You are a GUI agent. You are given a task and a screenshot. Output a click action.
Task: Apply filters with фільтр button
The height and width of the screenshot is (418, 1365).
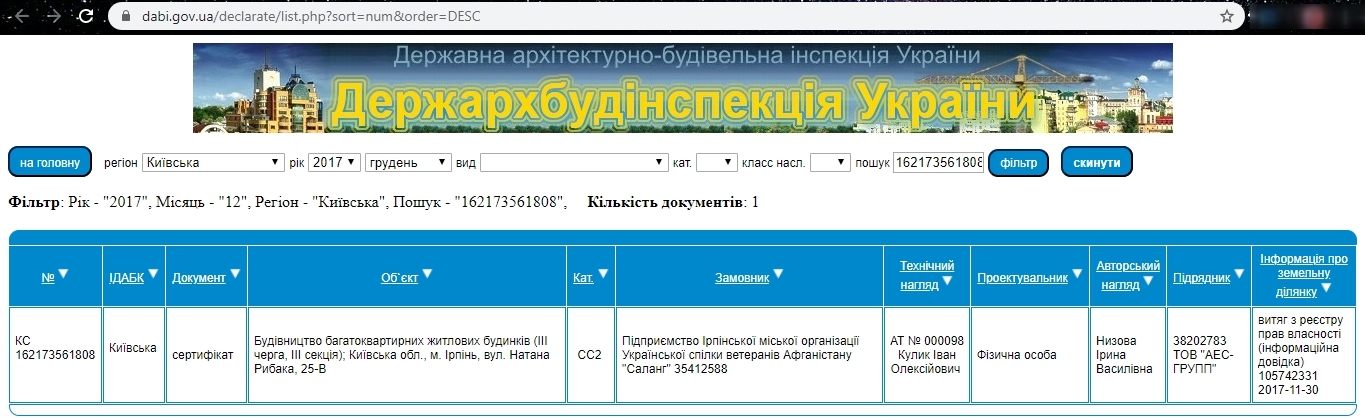[x=1017, y=162]
